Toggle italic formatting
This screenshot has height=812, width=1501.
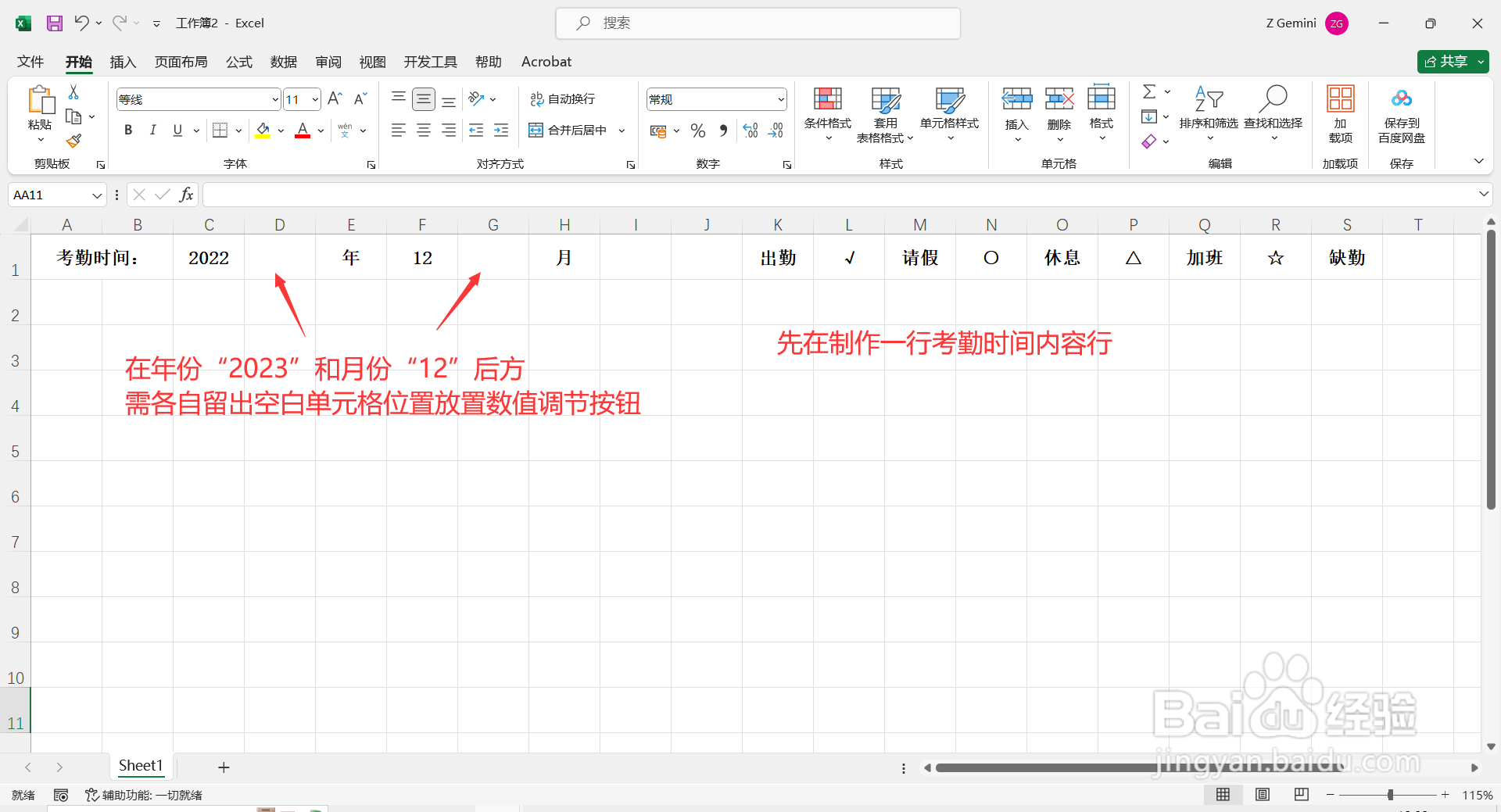153,130
